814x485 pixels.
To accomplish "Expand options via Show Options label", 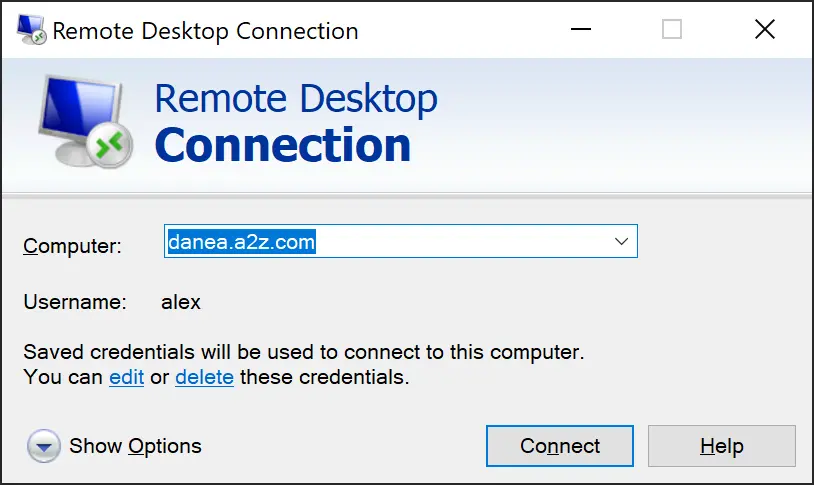I will [135, 446].
